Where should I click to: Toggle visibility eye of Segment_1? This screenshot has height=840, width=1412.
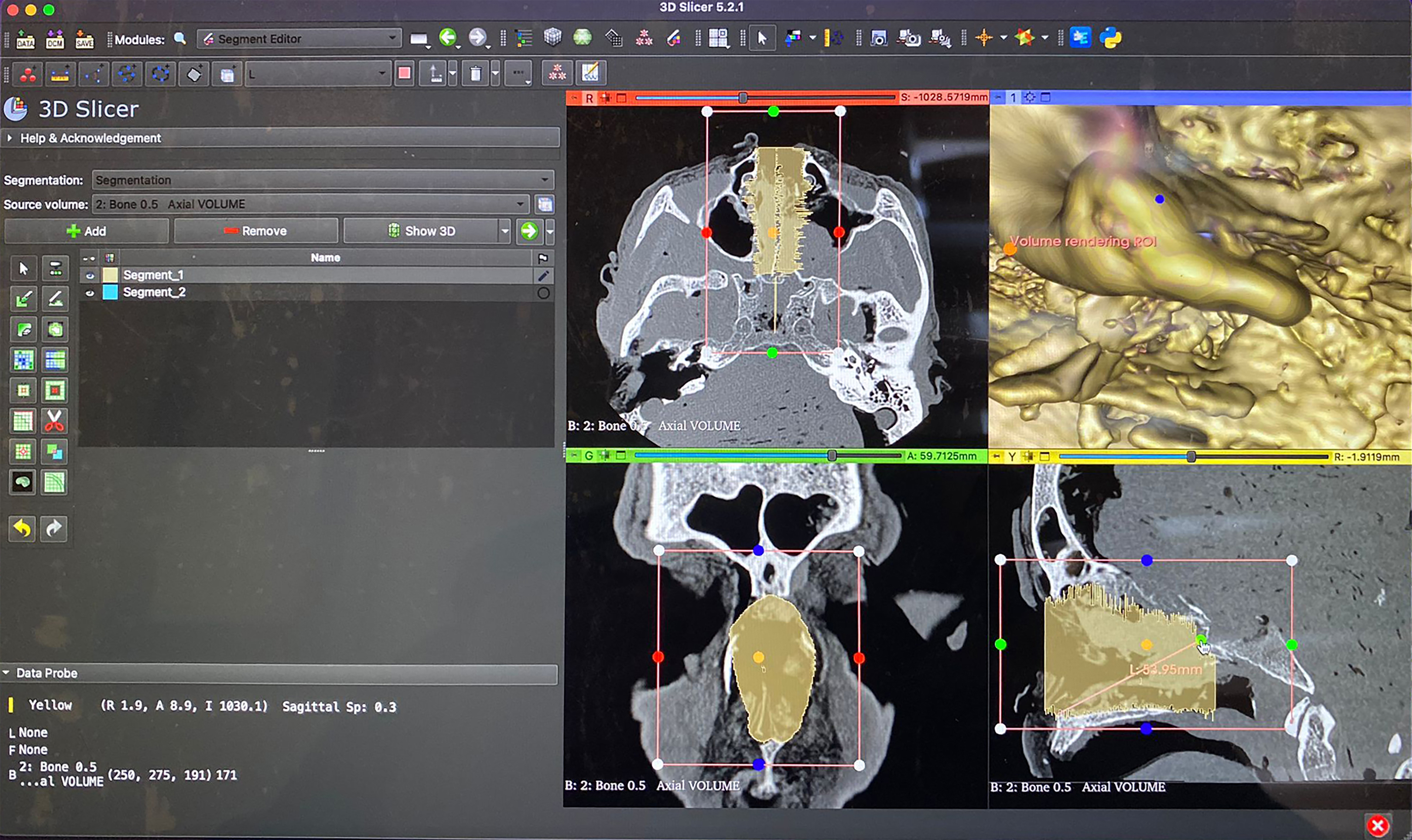click(89, 276)
